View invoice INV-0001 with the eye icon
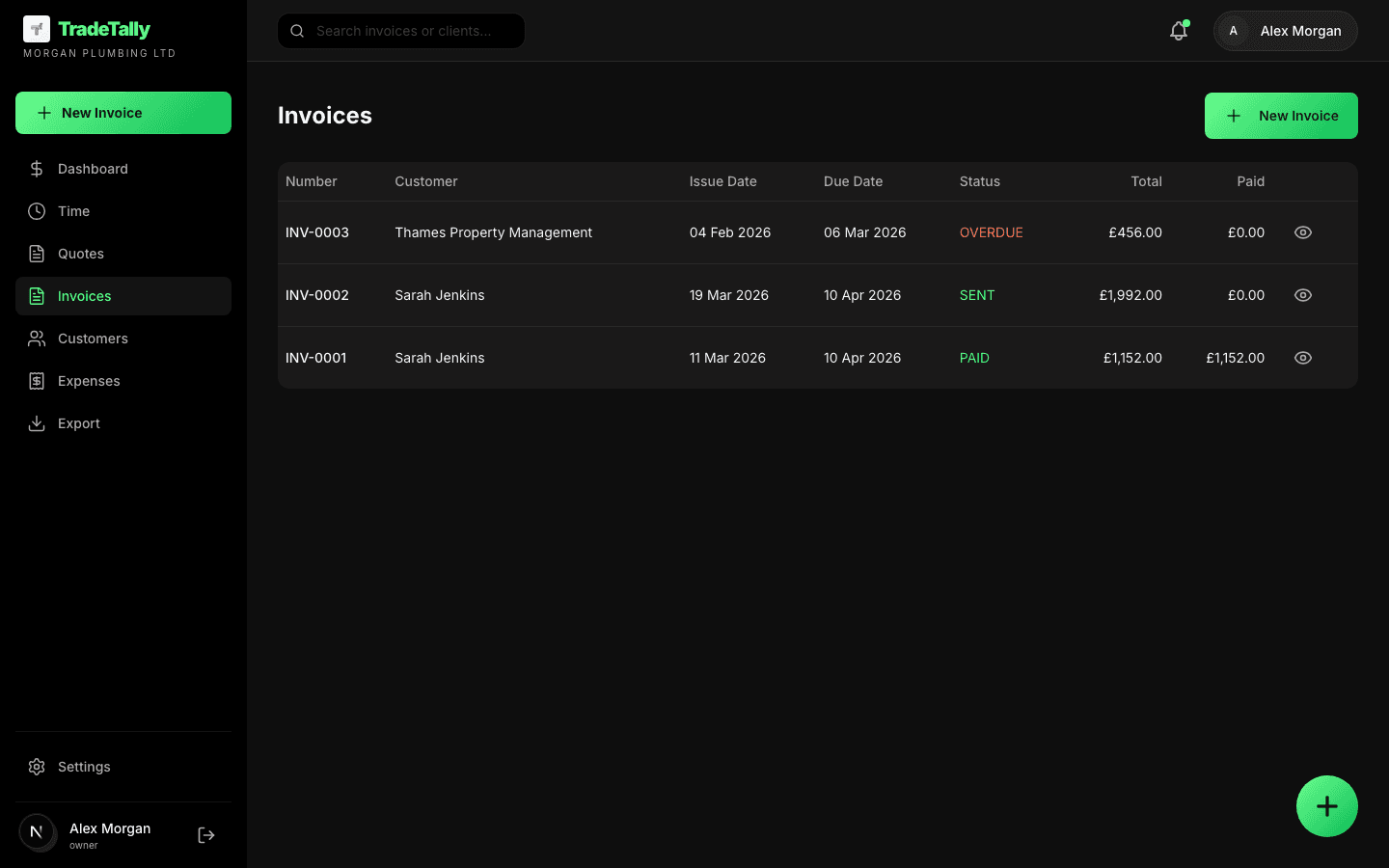 (x=1302, y=358)
